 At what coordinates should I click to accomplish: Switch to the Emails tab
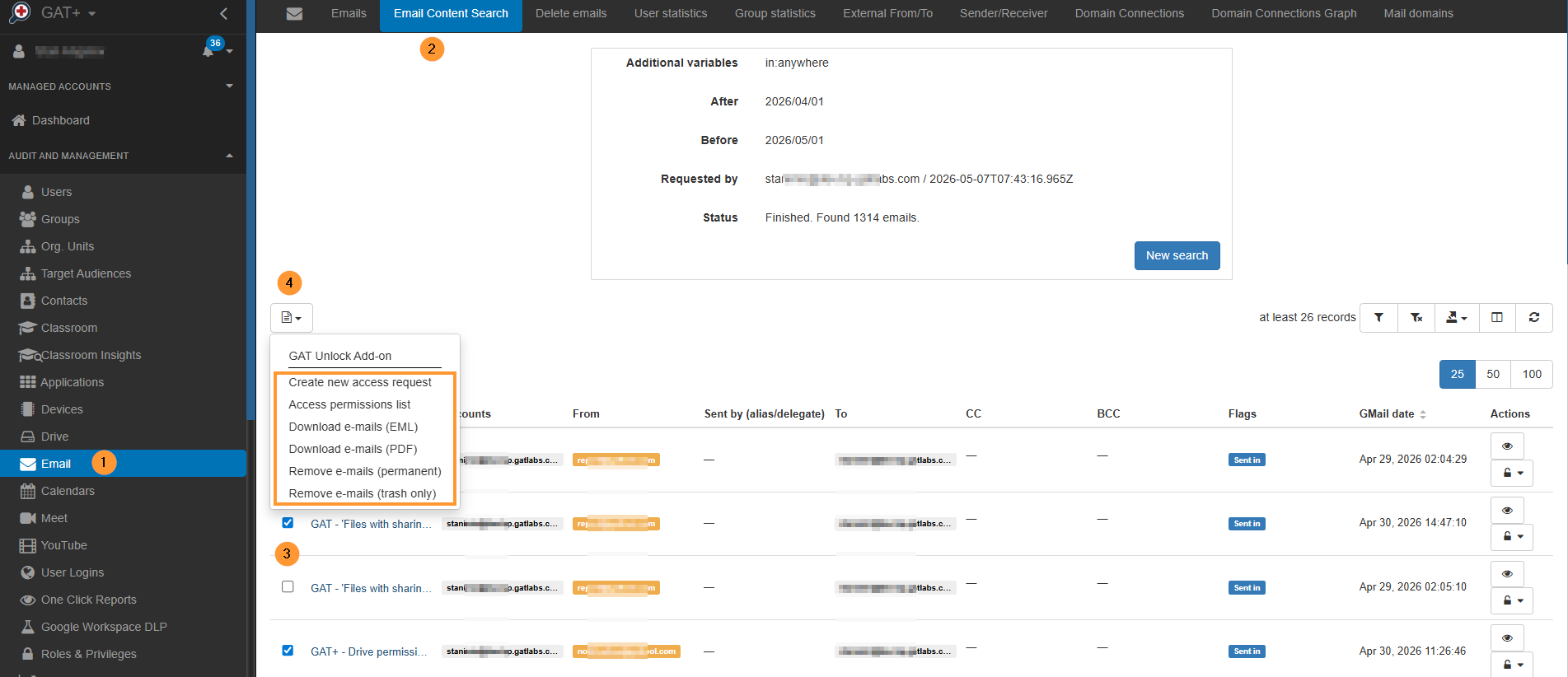[x=349, y=14]
